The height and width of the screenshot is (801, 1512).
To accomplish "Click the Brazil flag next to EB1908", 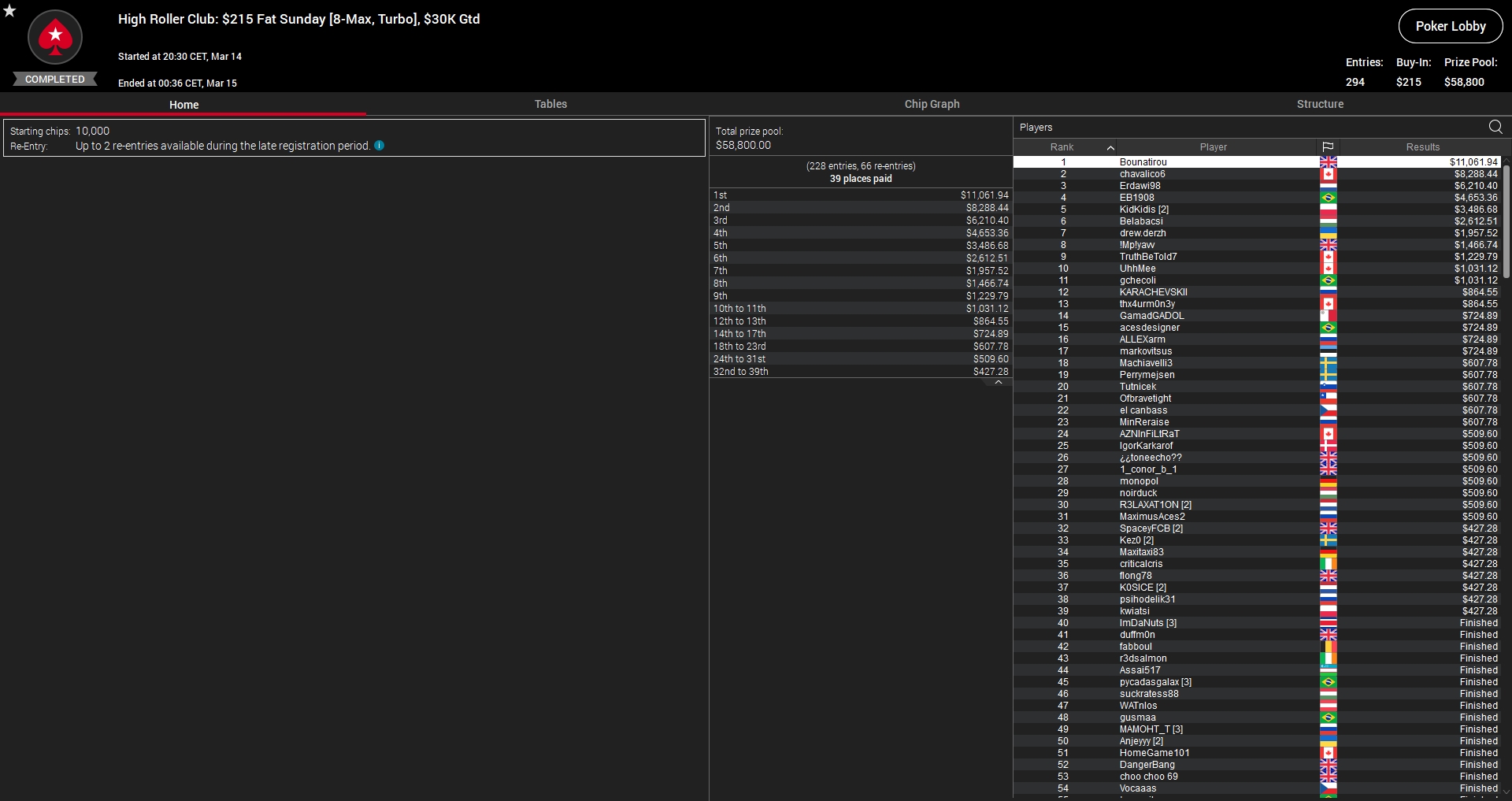I will coord(1329,198).
